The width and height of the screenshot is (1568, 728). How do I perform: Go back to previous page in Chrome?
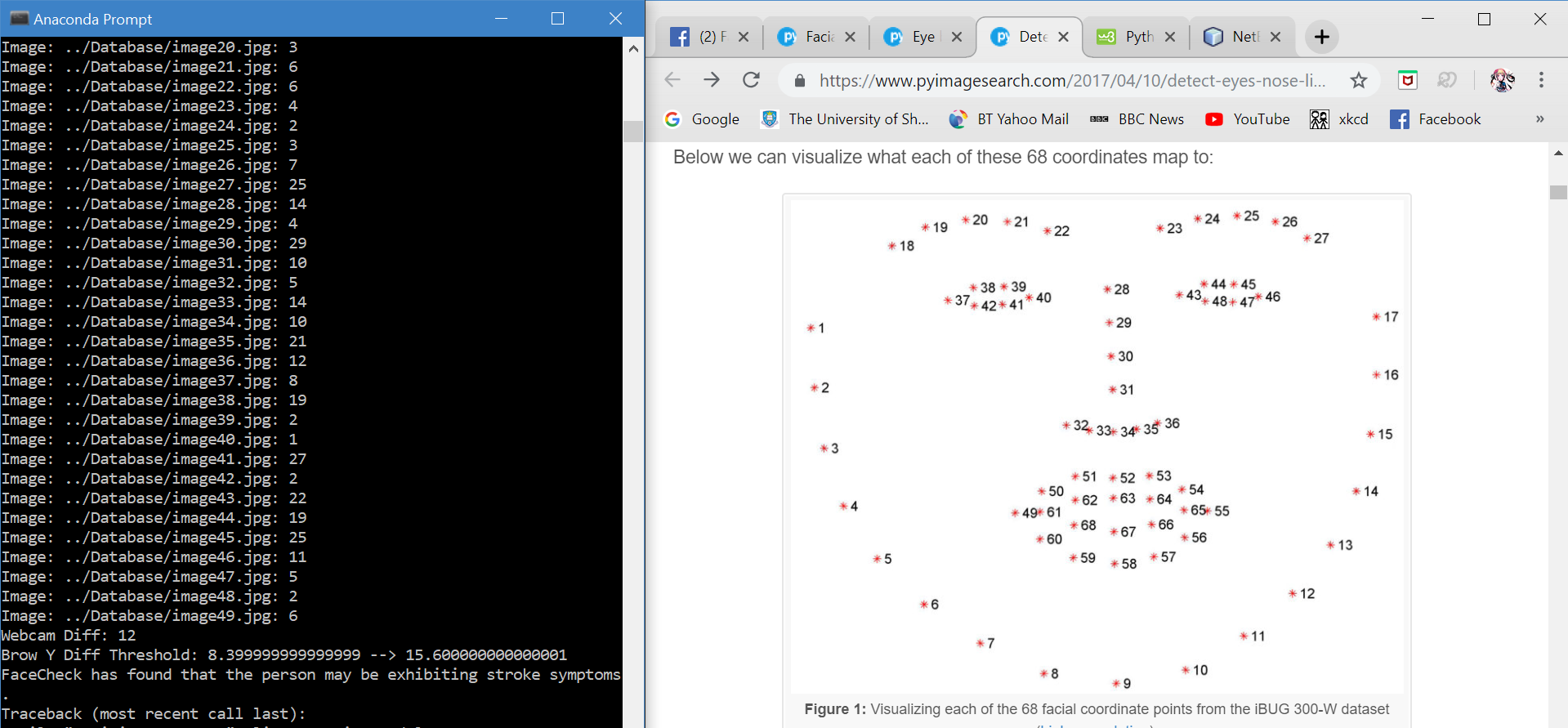tap(672, 80)
